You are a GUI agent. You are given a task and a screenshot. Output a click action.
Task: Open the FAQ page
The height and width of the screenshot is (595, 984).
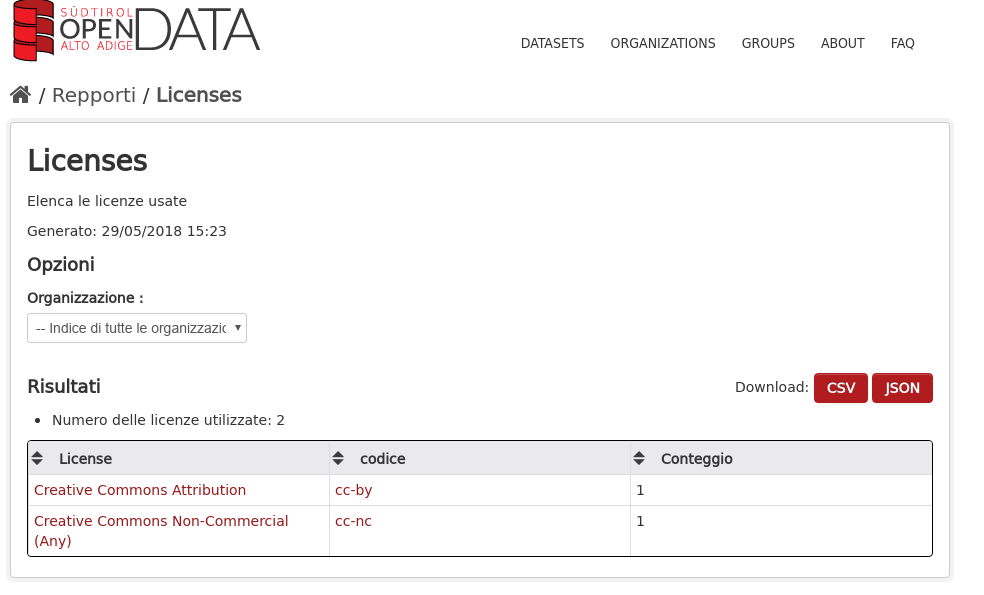pos(902,43)
